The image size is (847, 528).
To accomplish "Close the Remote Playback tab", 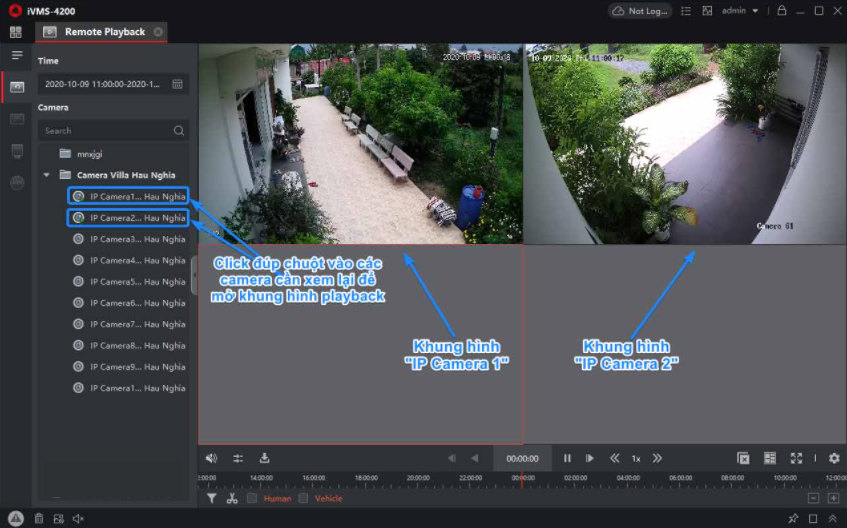I will pos(158,32).
